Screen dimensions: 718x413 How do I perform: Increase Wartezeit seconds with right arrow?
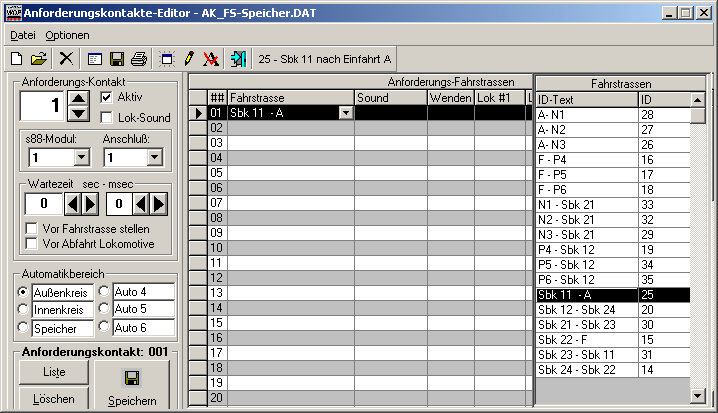[x=90, y=204]
